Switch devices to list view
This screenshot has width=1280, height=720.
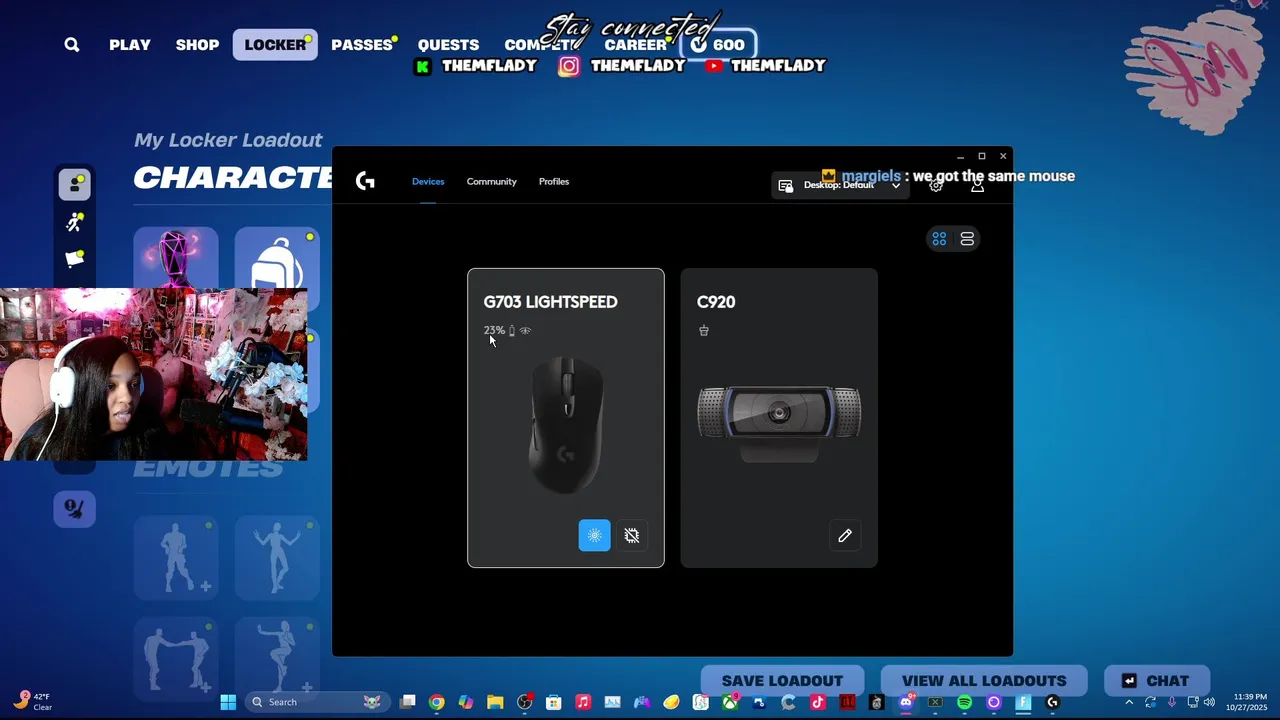(x=967, y=239)
